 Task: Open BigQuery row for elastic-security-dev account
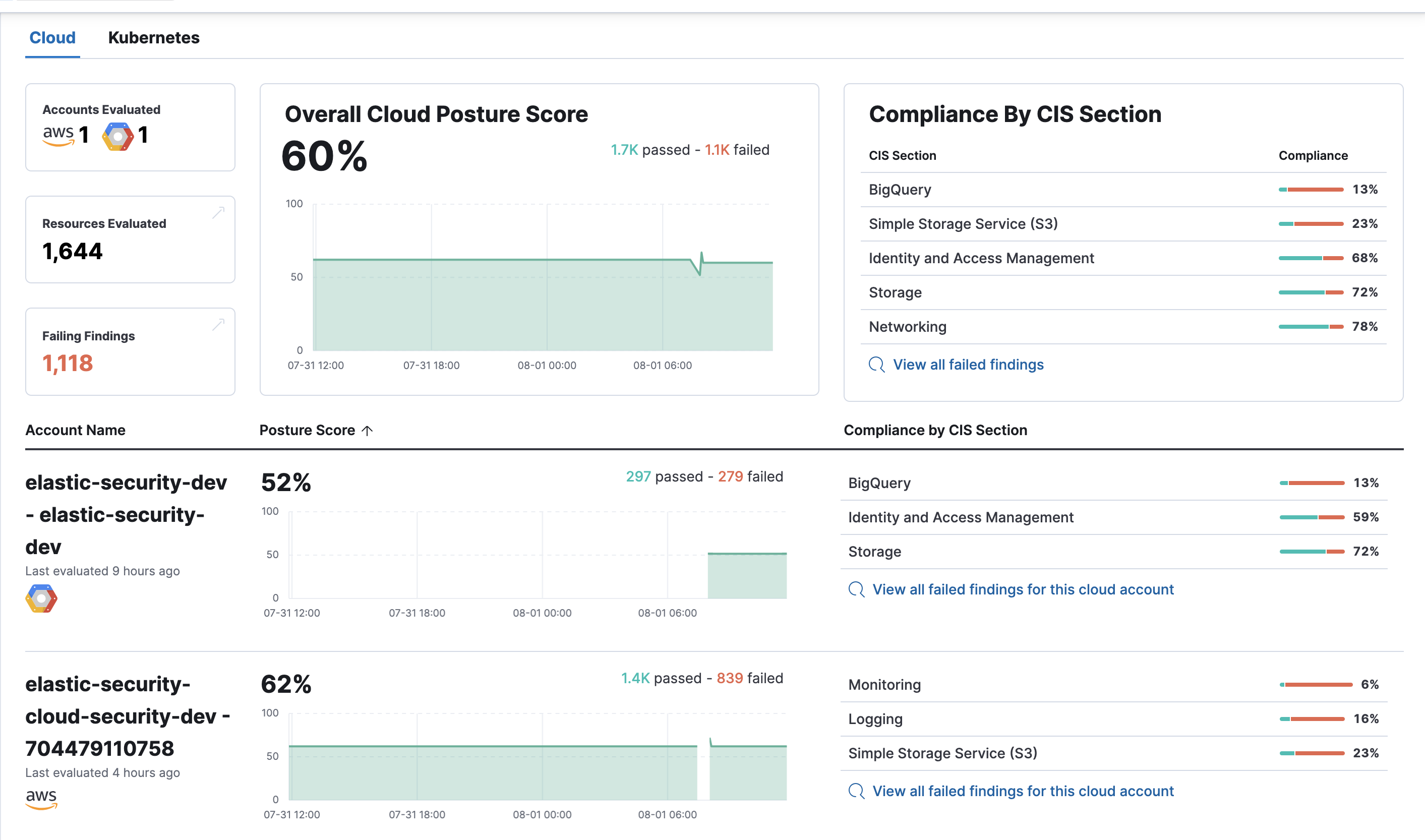1113,484
